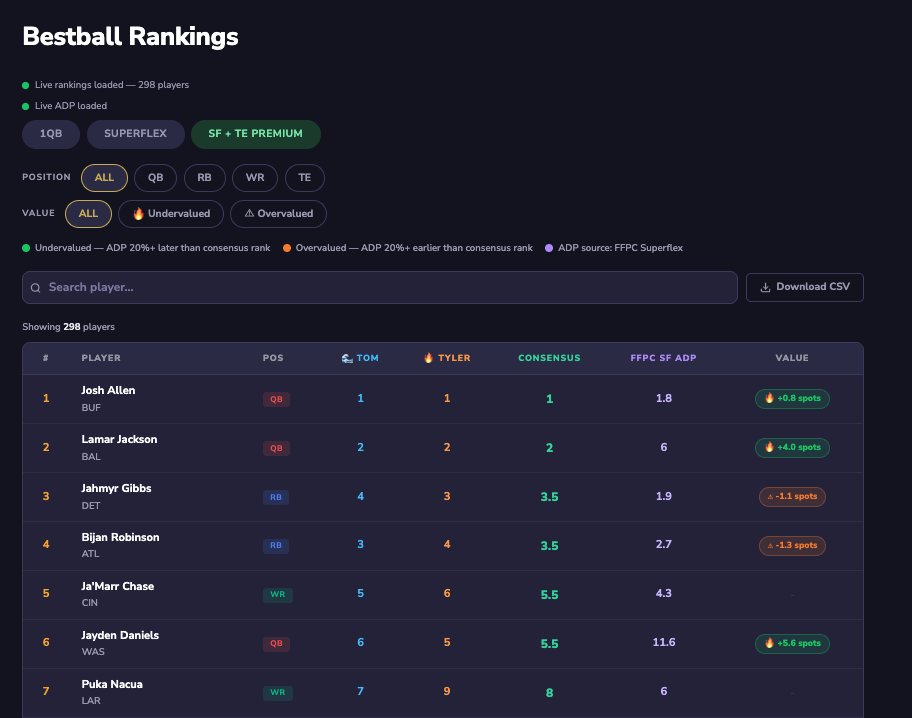This screenshot has height=718, width=912.
Task: Show only Overvalued players
Action: coord(278,214)
